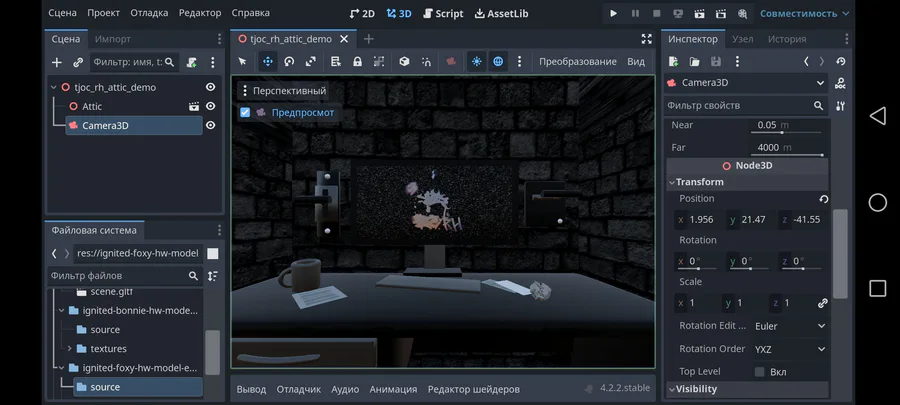Save current resource in Inspector

click(x=716, y=61)
